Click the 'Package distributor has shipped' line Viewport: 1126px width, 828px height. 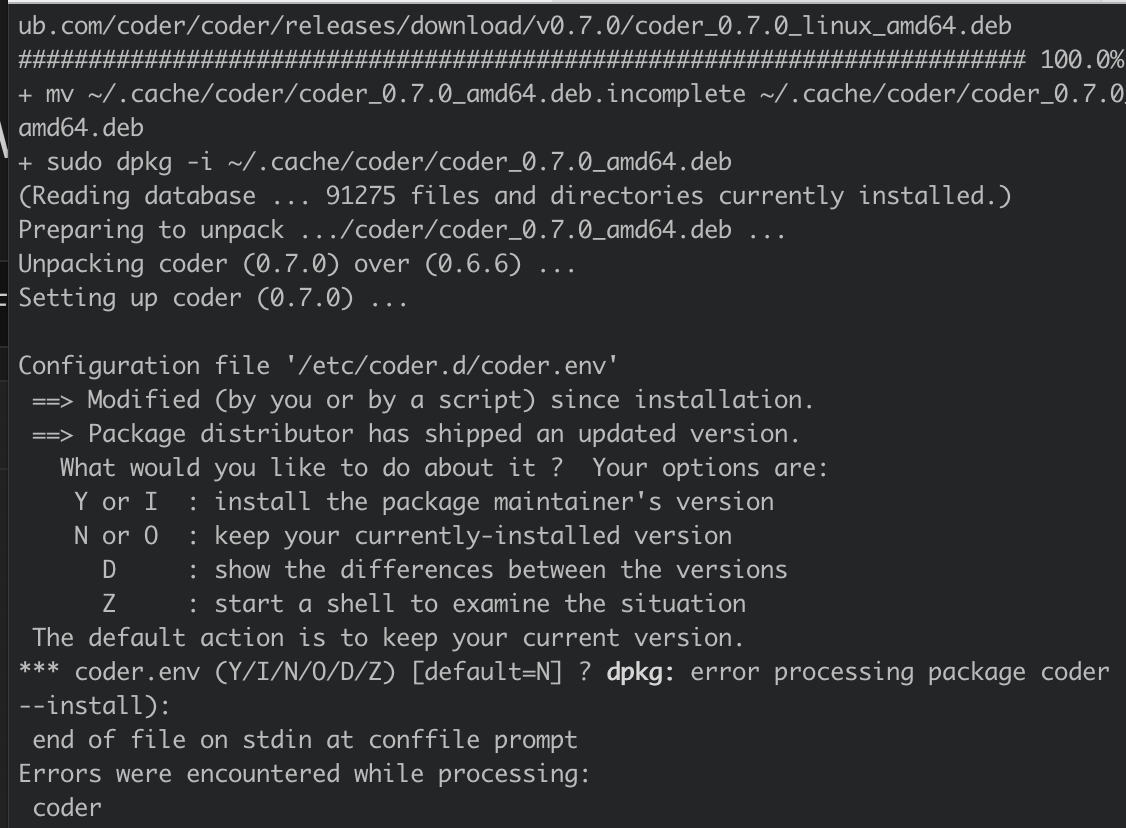click(415, 434)
